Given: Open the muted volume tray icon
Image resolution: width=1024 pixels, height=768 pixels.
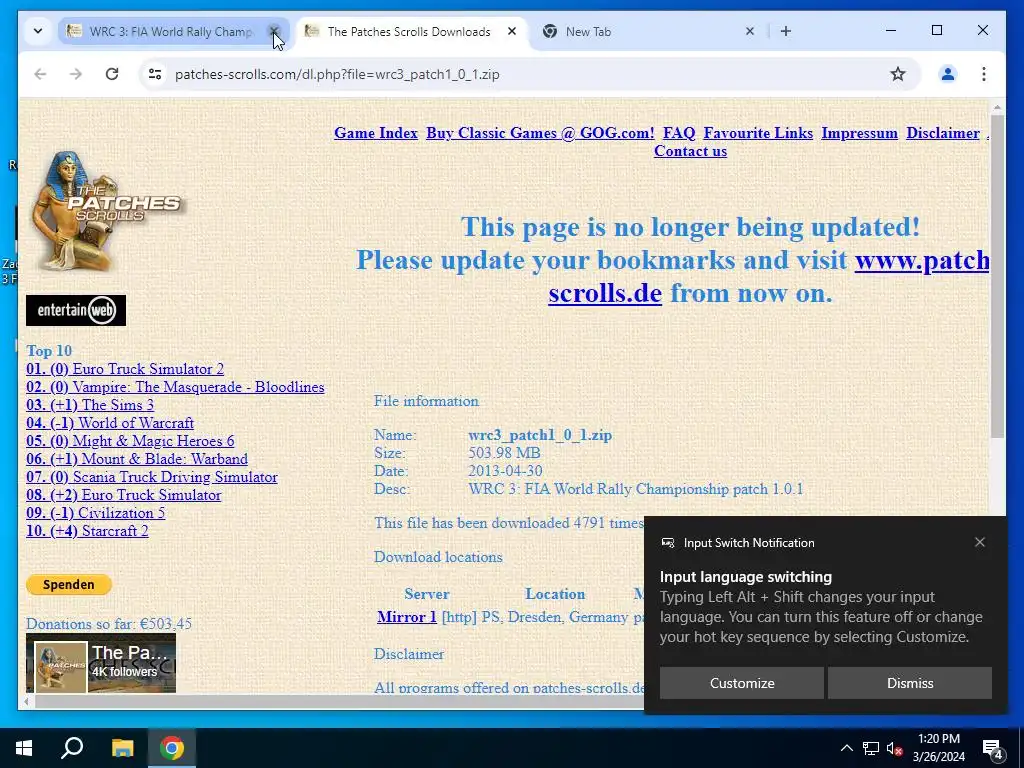Looking at the screenshot, I should (894, 748).
